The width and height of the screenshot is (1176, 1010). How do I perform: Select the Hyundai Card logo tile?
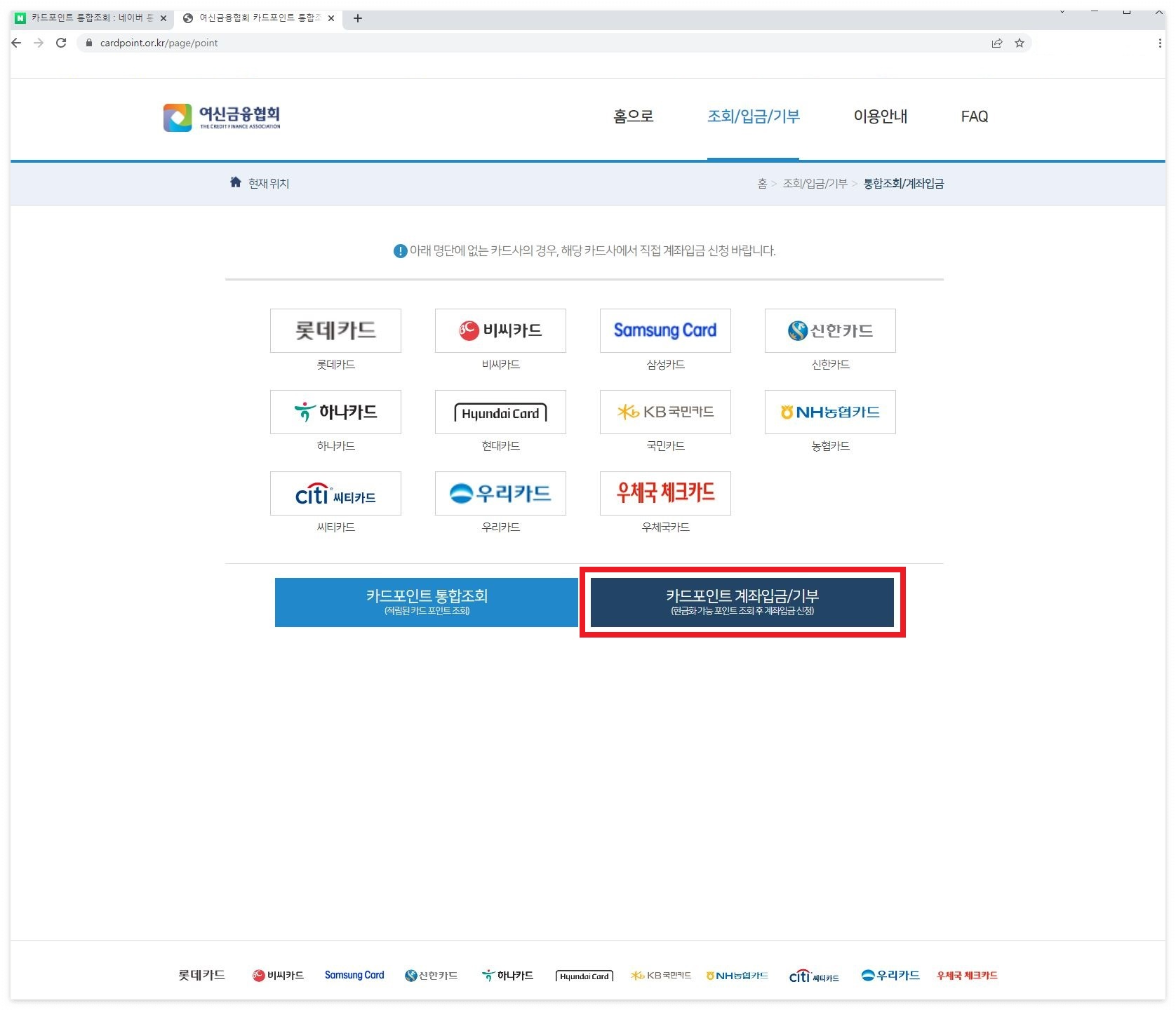click(500, 412)
